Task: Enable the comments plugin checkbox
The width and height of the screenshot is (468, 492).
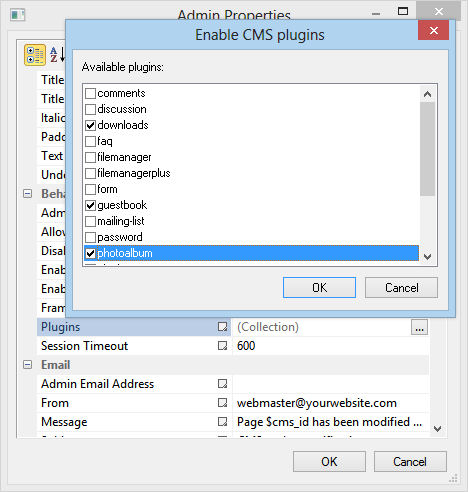Action: point(90,93)
